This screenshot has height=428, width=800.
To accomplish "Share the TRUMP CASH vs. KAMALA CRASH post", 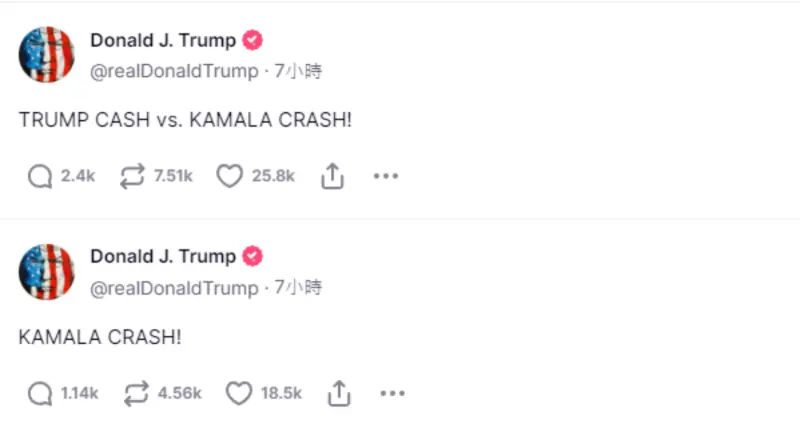I will [x=332, y=176].
